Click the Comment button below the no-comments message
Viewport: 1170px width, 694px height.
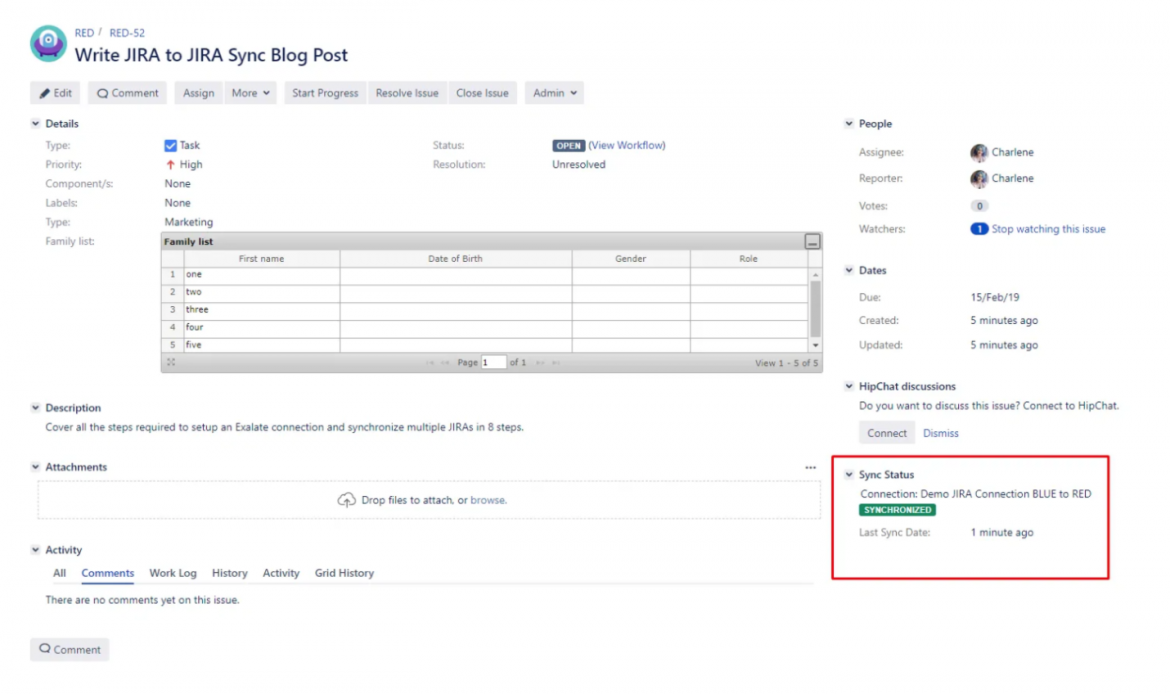click(x=69, y=649)
